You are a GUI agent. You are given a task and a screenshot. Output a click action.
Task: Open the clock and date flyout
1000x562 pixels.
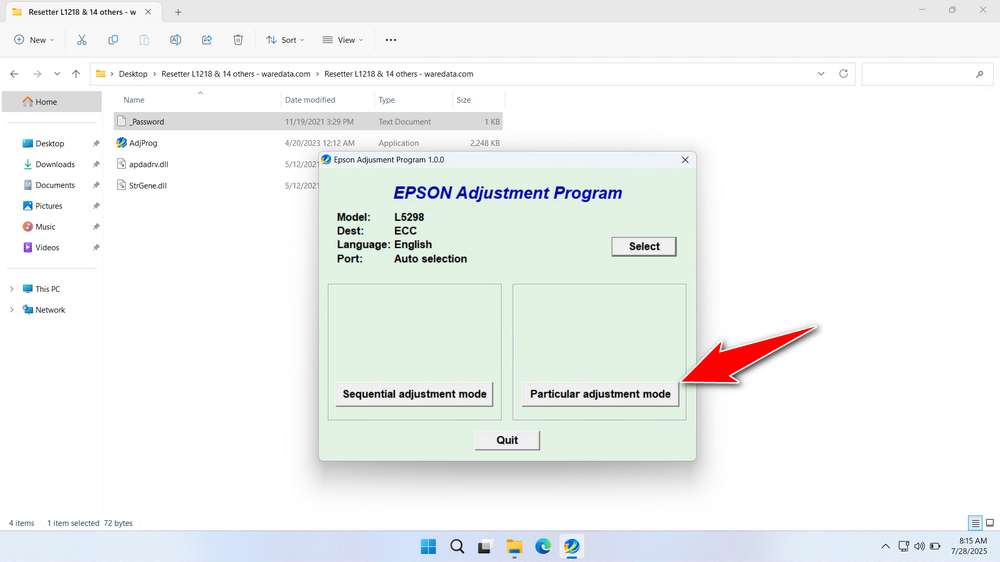pos(969,546)
